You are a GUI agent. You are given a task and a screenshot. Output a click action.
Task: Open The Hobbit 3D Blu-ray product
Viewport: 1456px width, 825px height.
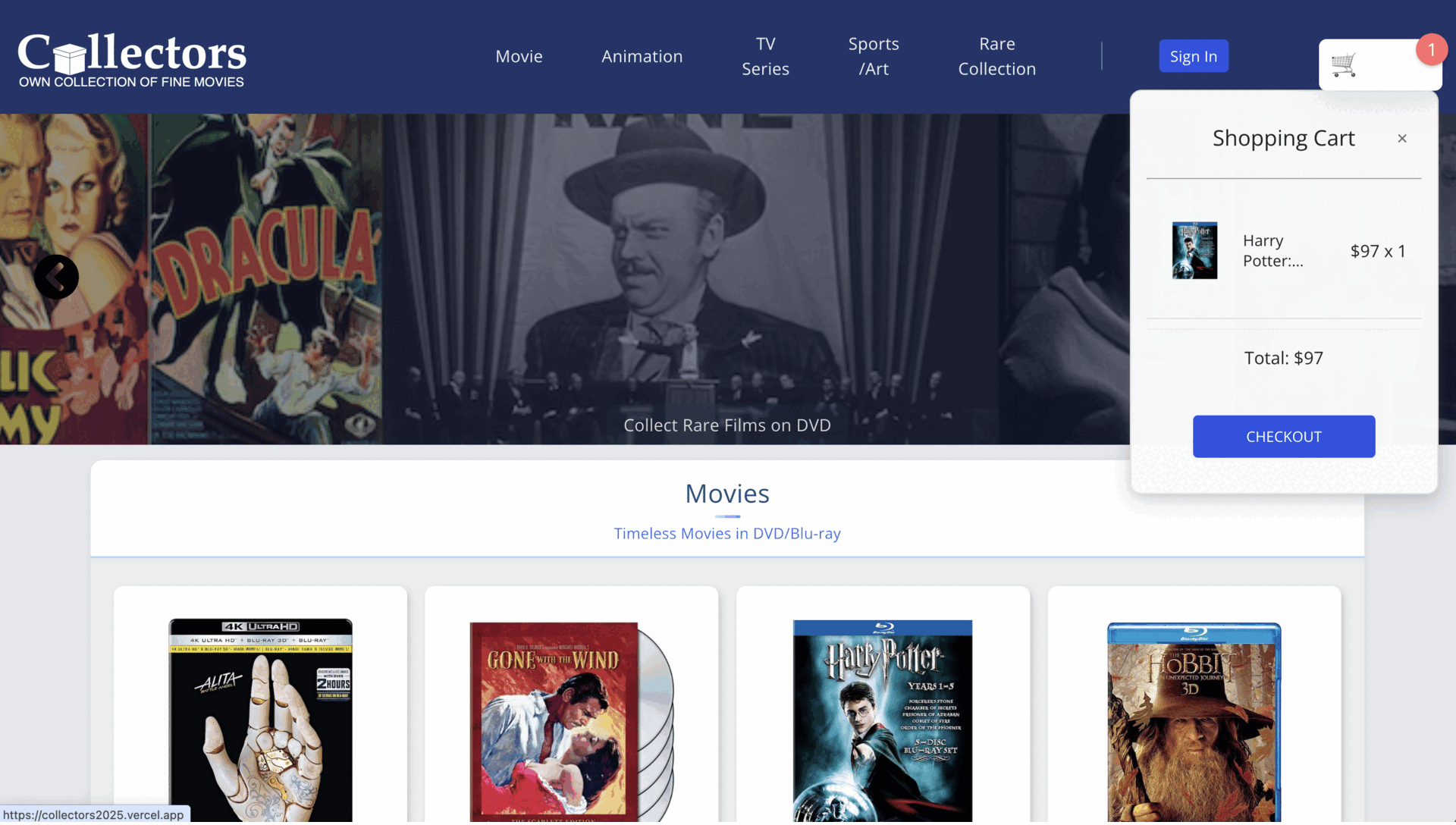[1194, 723]
